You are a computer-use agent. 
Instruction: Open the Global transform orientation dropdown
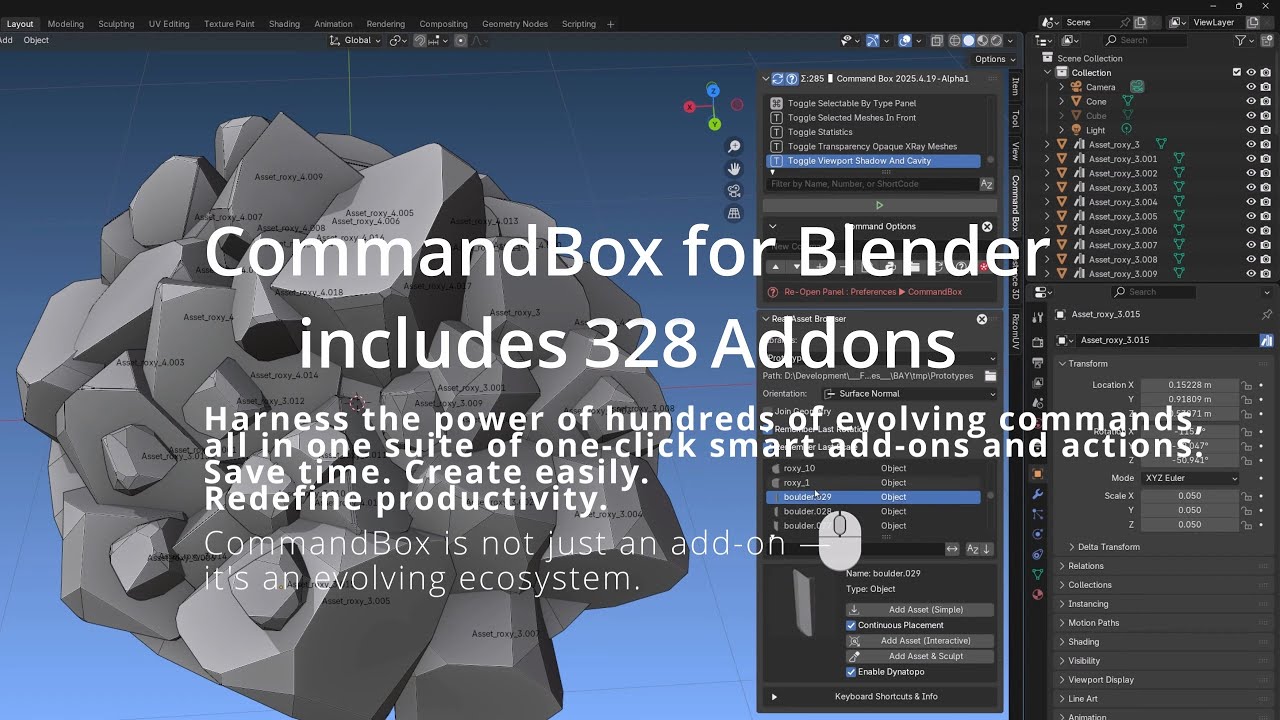(x=357, y=40)
